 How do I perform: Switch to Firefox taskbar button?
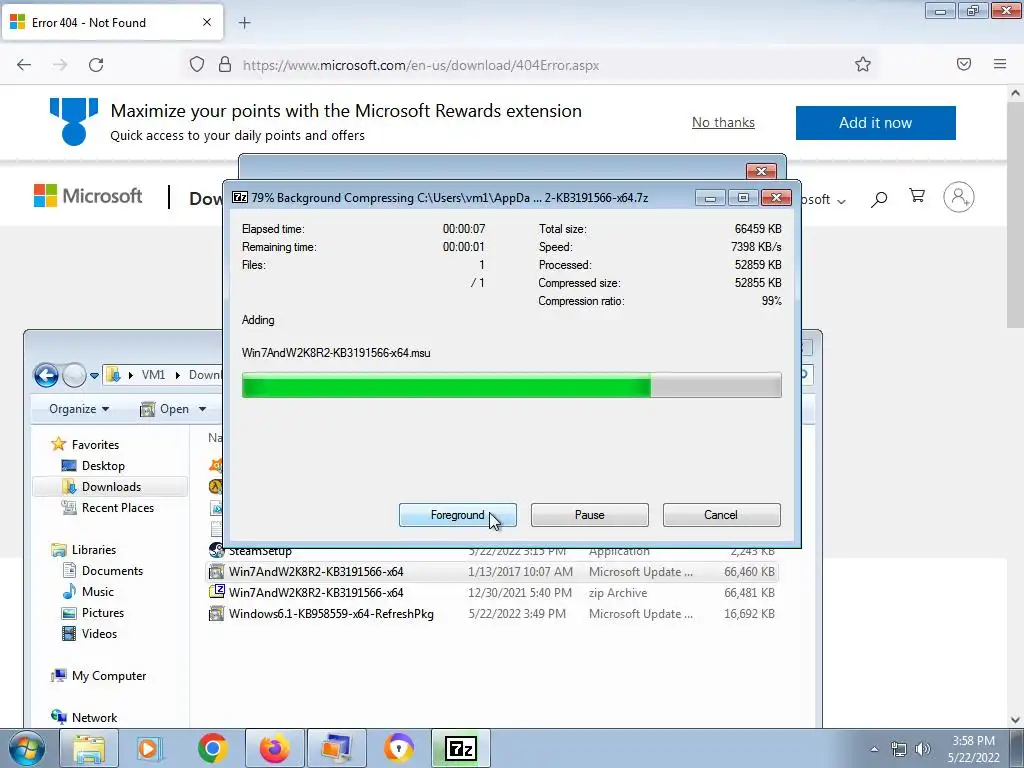pos(274,748)
